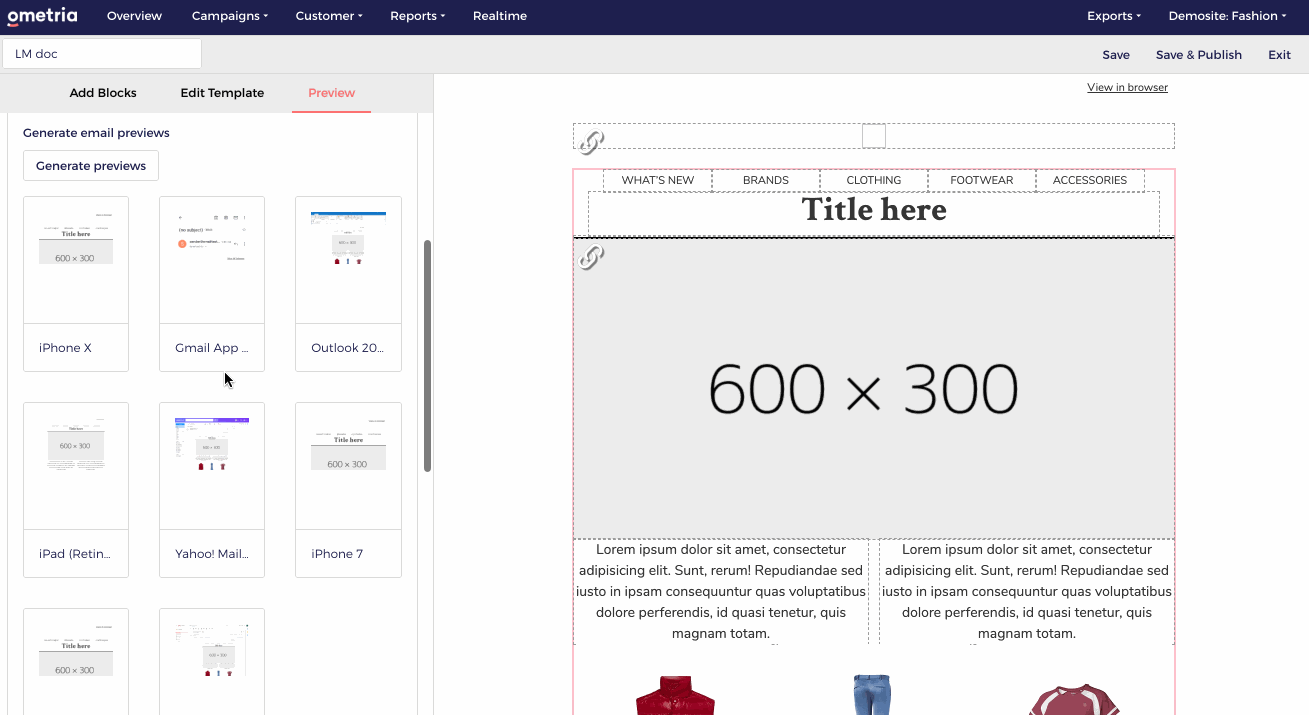Select small empty image placeholder in header
This screenshot has height=715, width=1309.
[x=874, y=136]
